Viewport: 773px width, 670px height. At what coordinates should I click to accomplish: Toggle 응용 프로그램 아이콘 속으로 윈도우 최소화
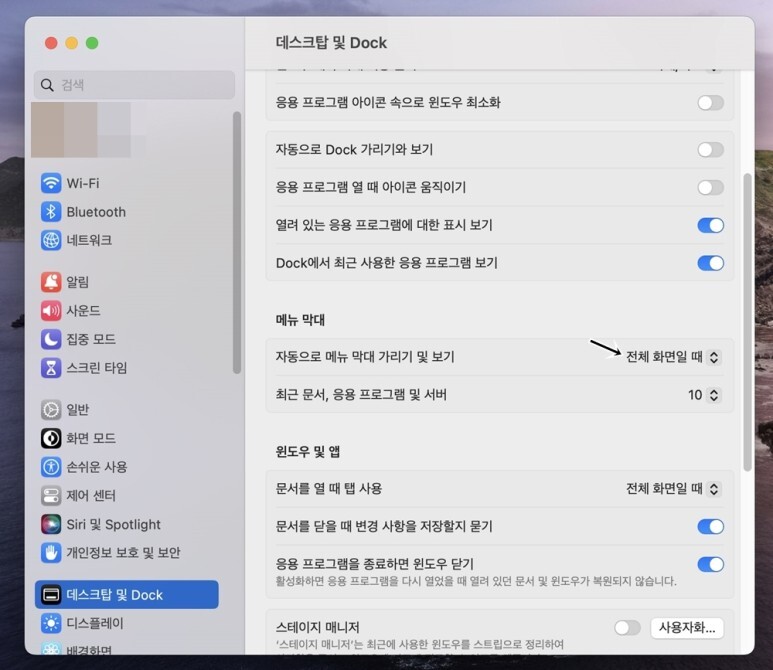click(x=710, y=103)
